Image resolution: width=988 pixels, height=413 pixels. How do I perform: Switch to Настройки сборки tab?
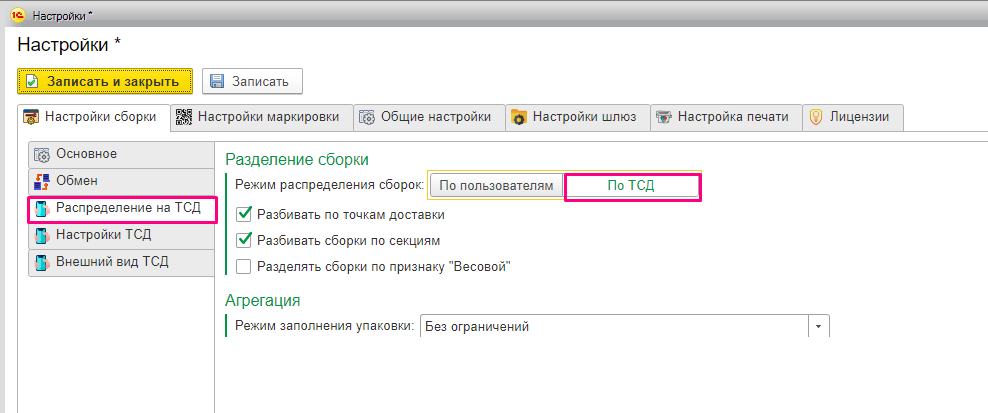coord(95,117)
